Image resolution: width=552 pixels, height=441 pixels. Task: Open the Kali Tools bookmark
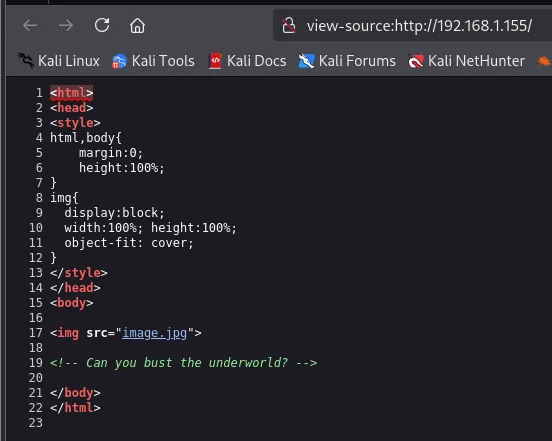coord(153,61)
